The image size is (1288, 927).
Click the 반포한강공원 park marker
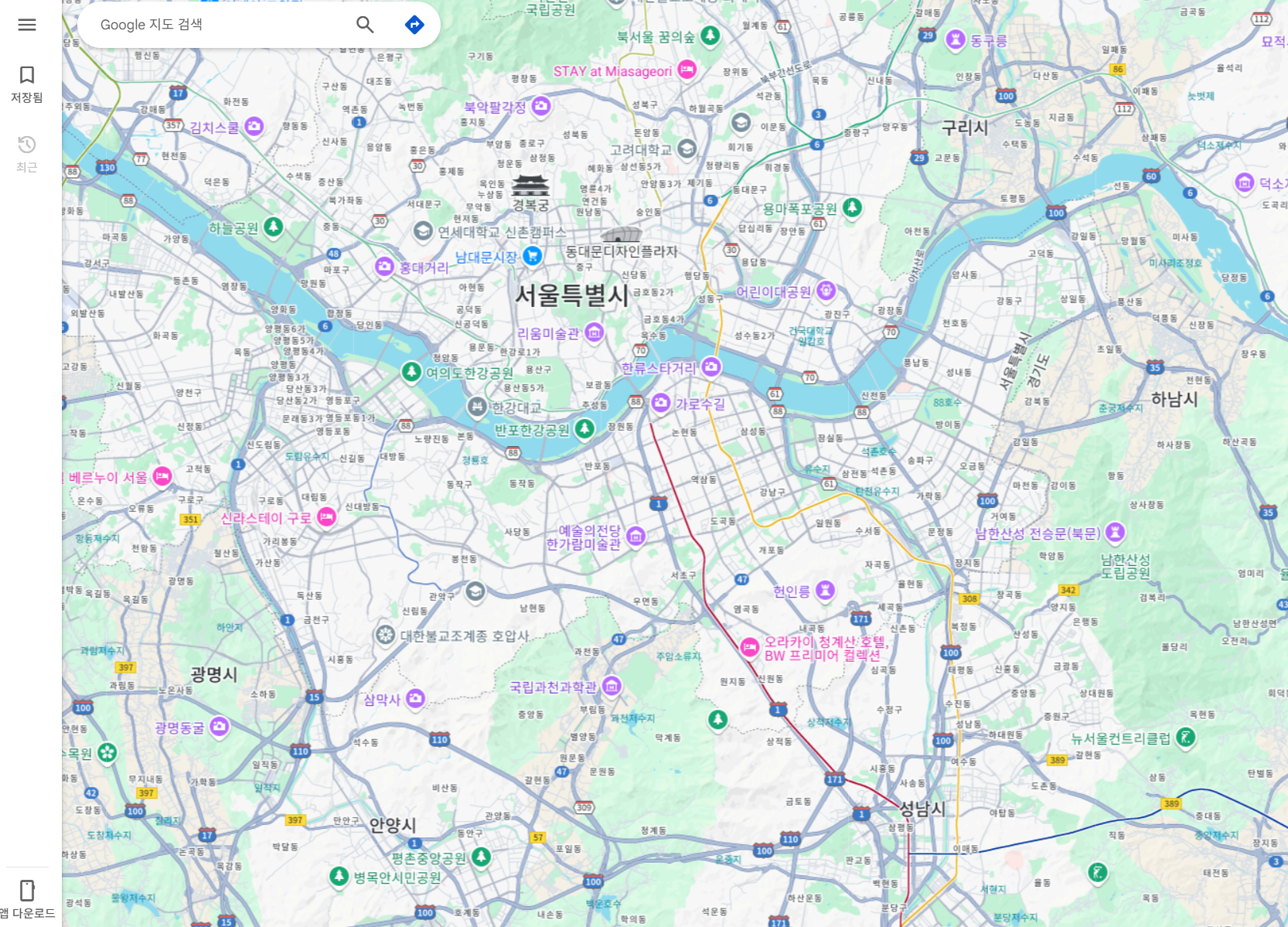point(584,428)
